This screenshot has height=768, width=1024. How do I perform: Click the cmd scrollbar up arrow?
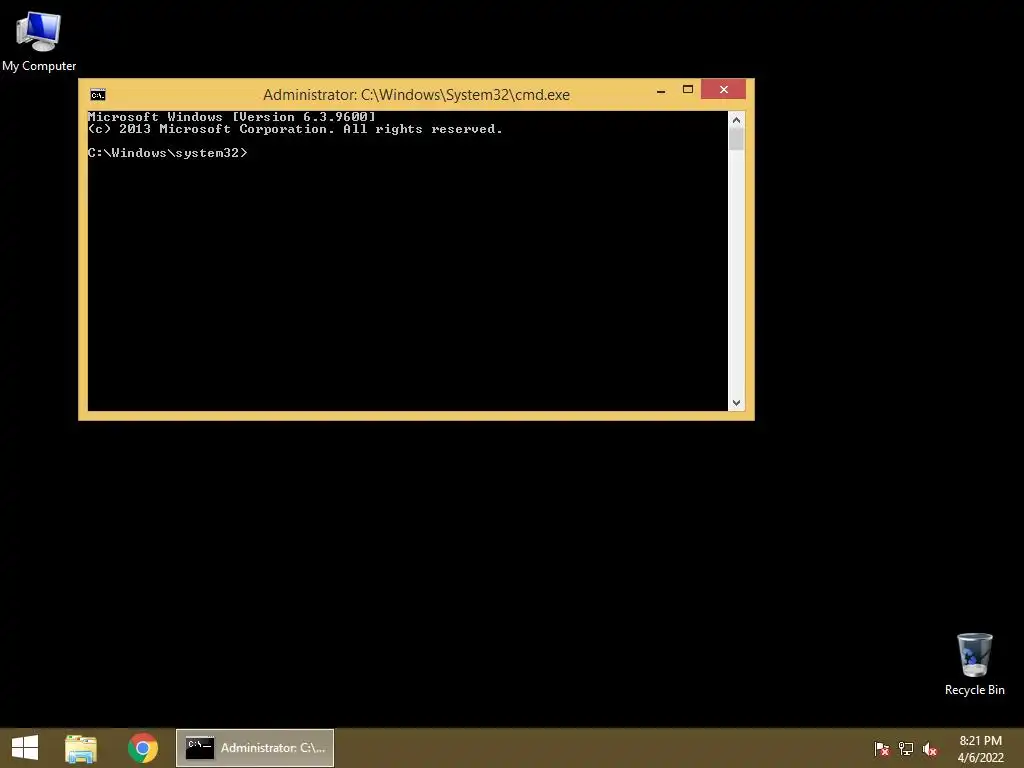[x=737, y=120]
